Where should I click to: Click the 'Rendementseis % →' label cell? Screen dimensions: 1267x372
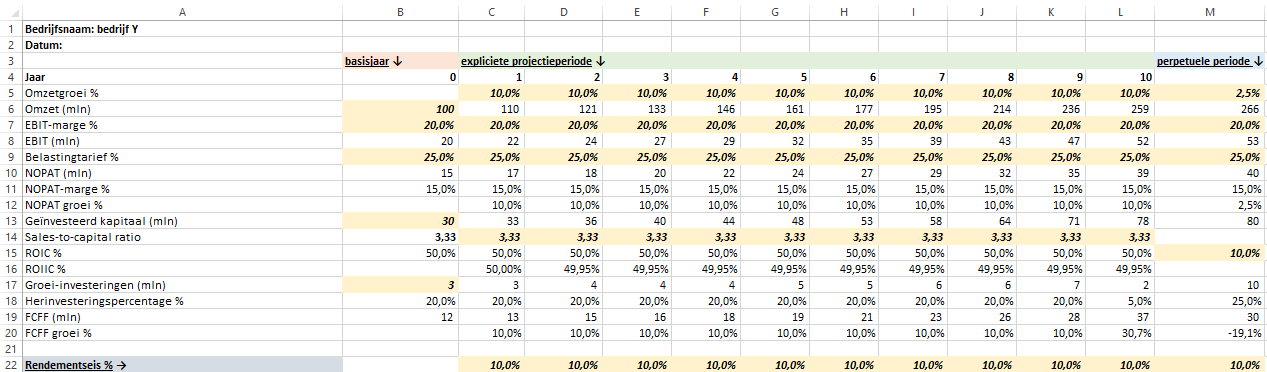coord(182,365)
